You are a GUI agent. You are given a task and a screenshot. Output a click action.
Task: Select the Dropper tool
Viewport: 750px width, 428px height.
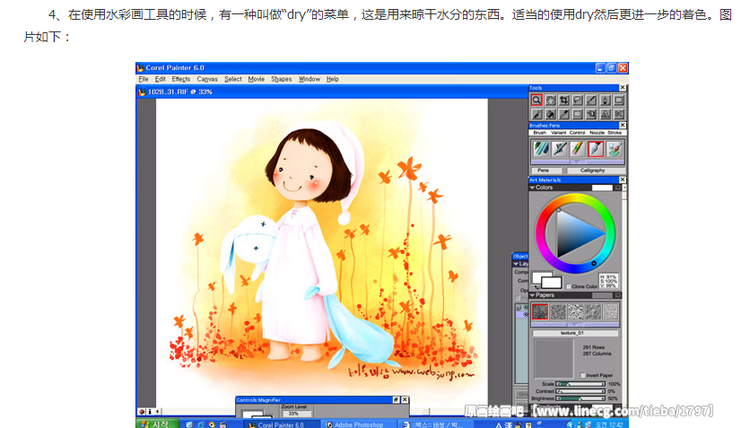[564, 114]
